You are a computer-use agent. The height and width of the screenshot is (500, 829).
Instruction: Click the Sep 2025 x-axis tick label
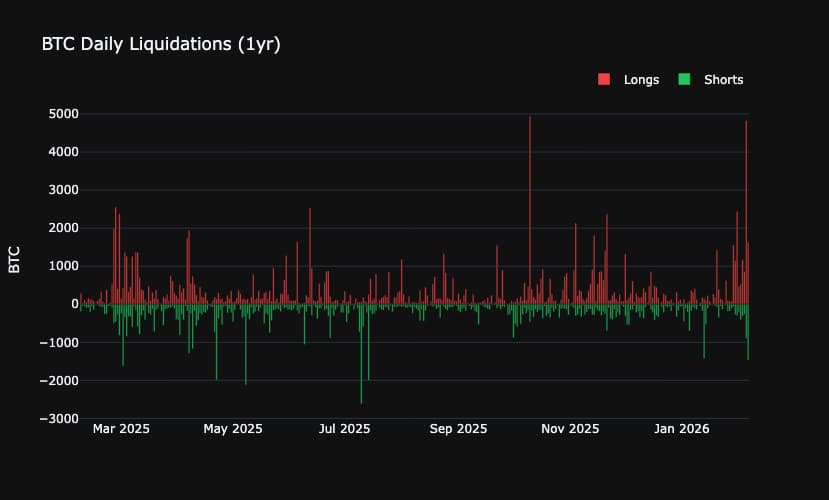point(458,429)
